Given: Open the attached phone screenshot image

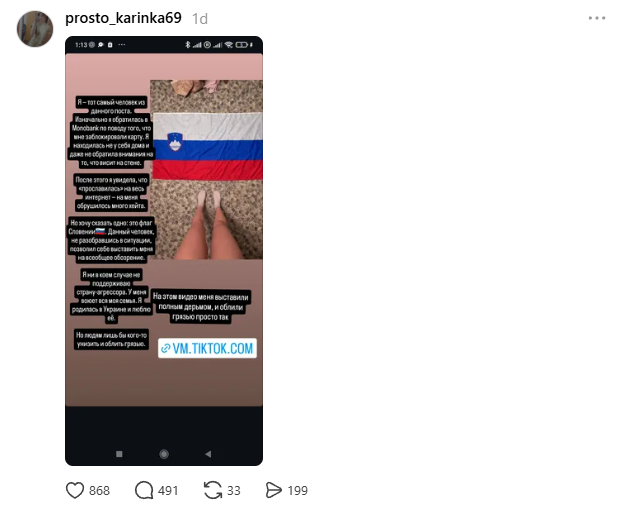Looking at the screenshot, I should [x=164, y=251].
